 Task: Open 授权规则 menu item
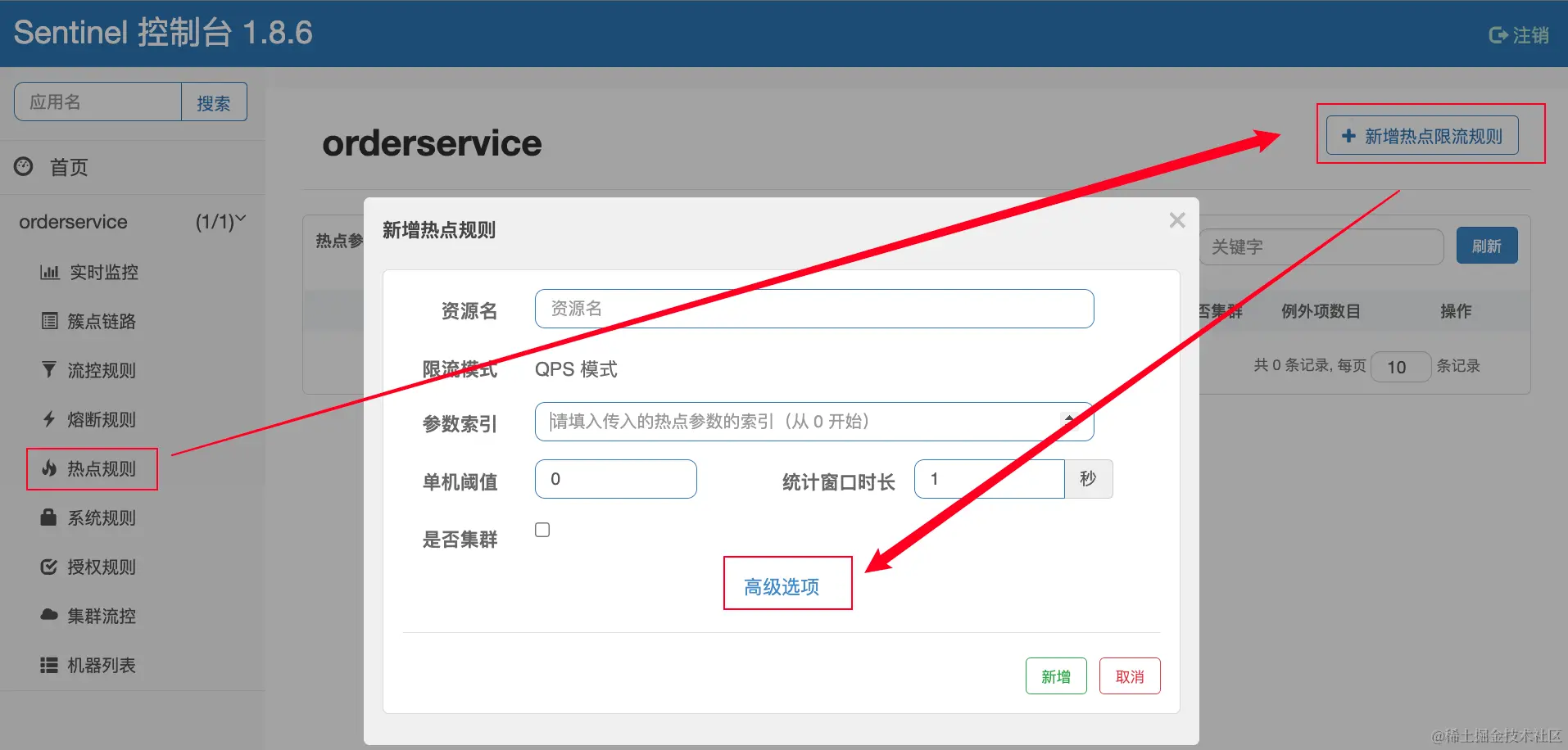(x=88, y=567)
